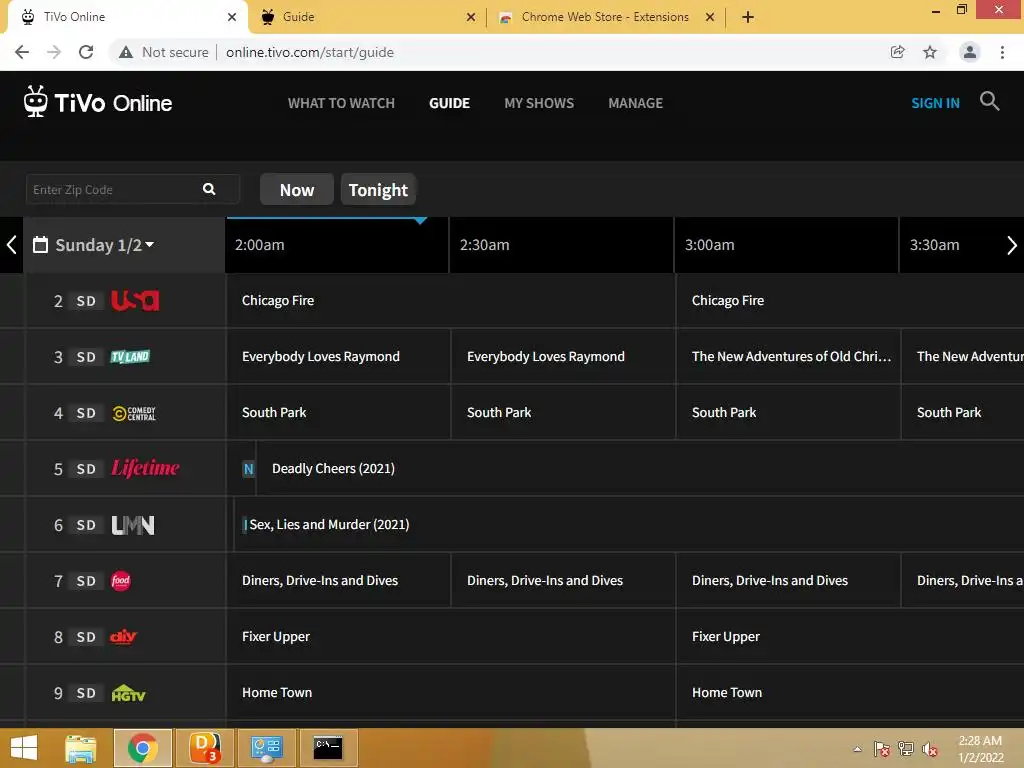Open Sex, Lies and Murder (2021)
Viewport: 1024px width, 768px height.
(629, 525)
